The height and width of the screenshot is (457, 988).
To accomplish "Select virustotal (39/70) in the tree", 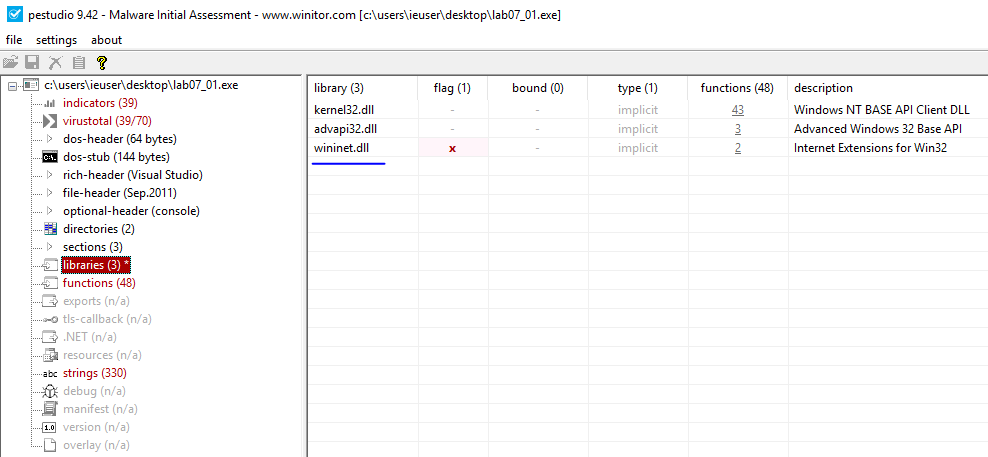I will click(107, 120).
